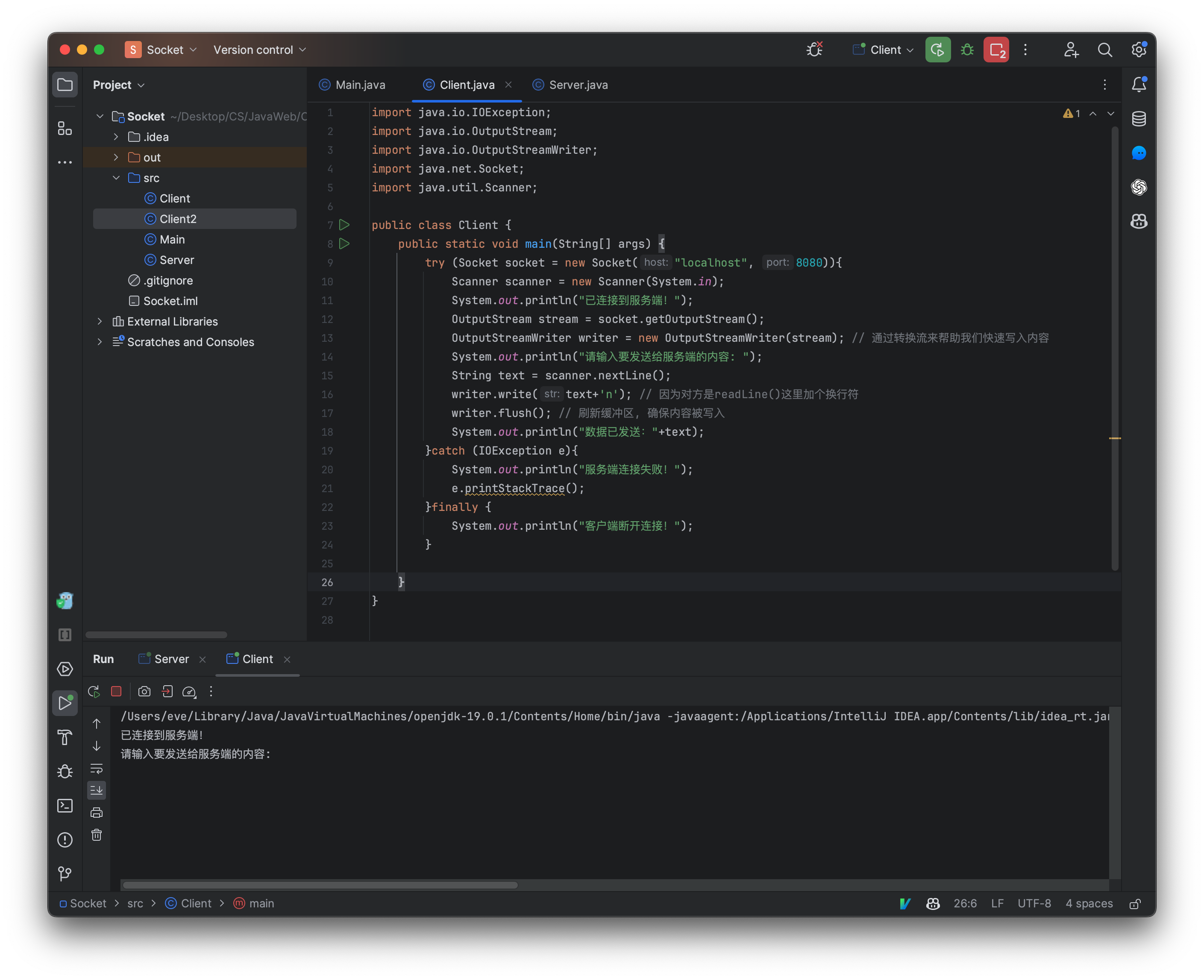The image size is (1204, 980).
Task: Open the Problems icon in left sidebar
Action: 65,840
